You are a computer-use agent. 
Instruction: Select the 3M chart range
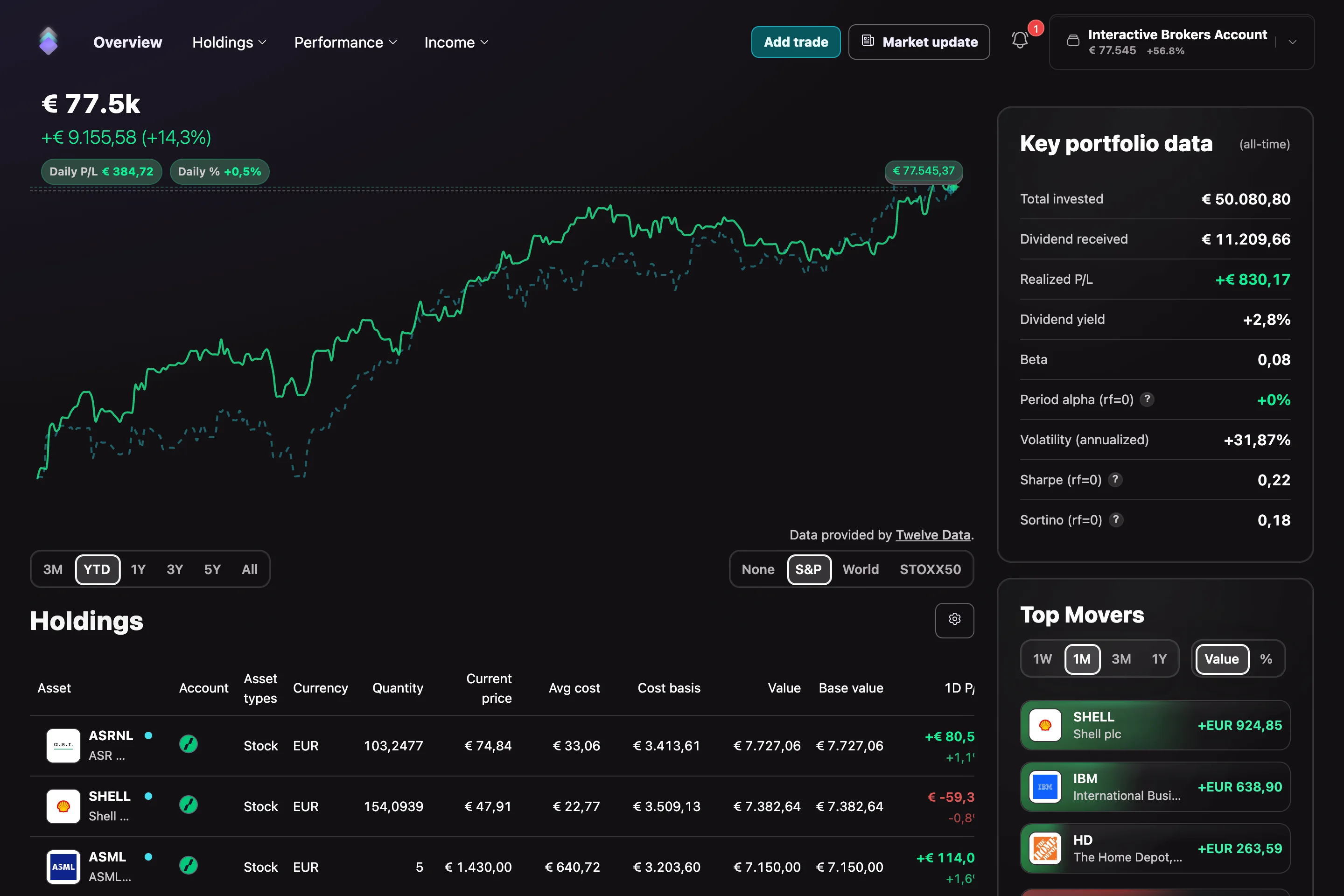tap(53, 569)
